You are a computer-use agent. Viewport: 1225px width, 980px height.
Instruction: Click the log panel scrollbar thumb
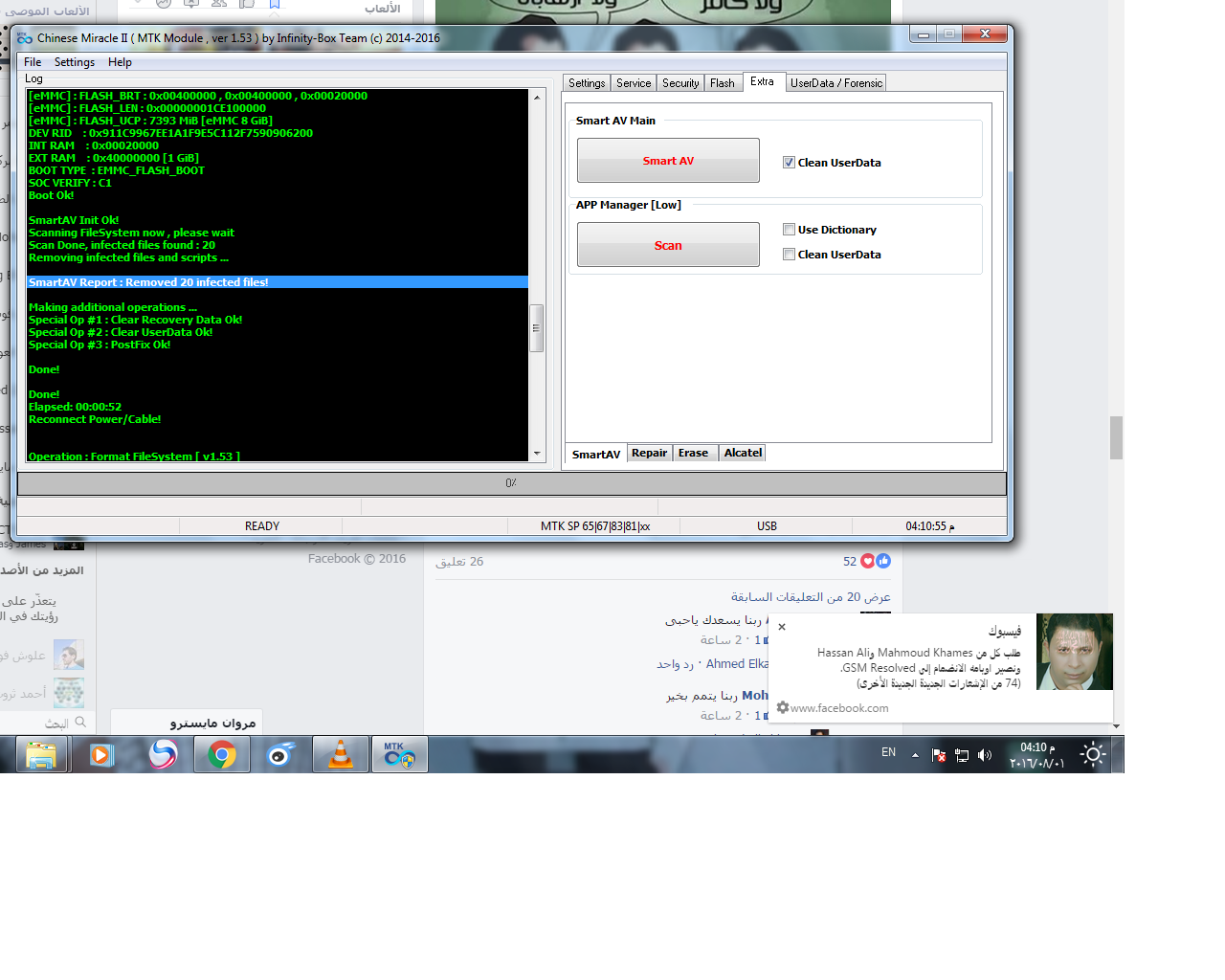(537, 328)
